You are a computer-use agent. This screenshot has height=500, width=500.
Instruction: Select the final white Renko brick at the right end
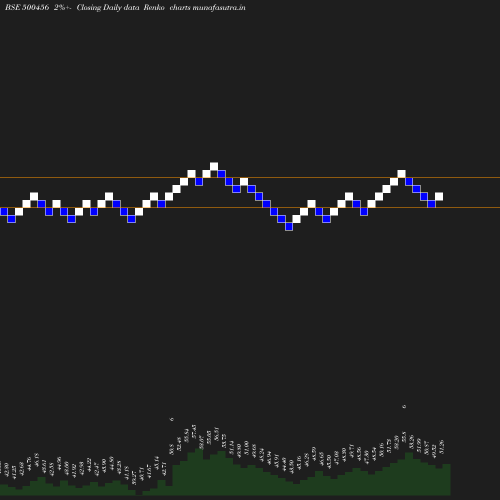[439, 196]
